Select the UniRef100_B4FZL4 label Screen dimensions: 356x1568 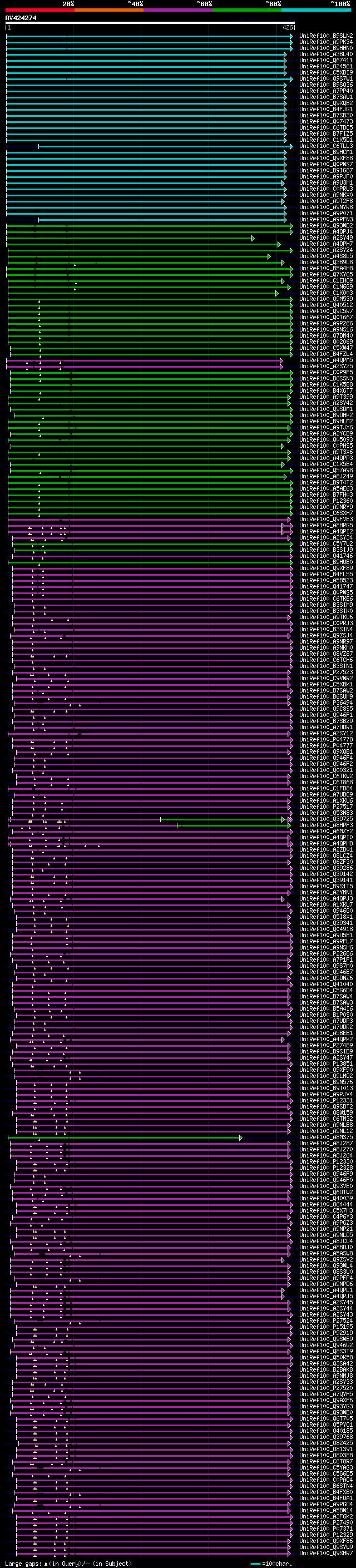[x=326, y=354]
